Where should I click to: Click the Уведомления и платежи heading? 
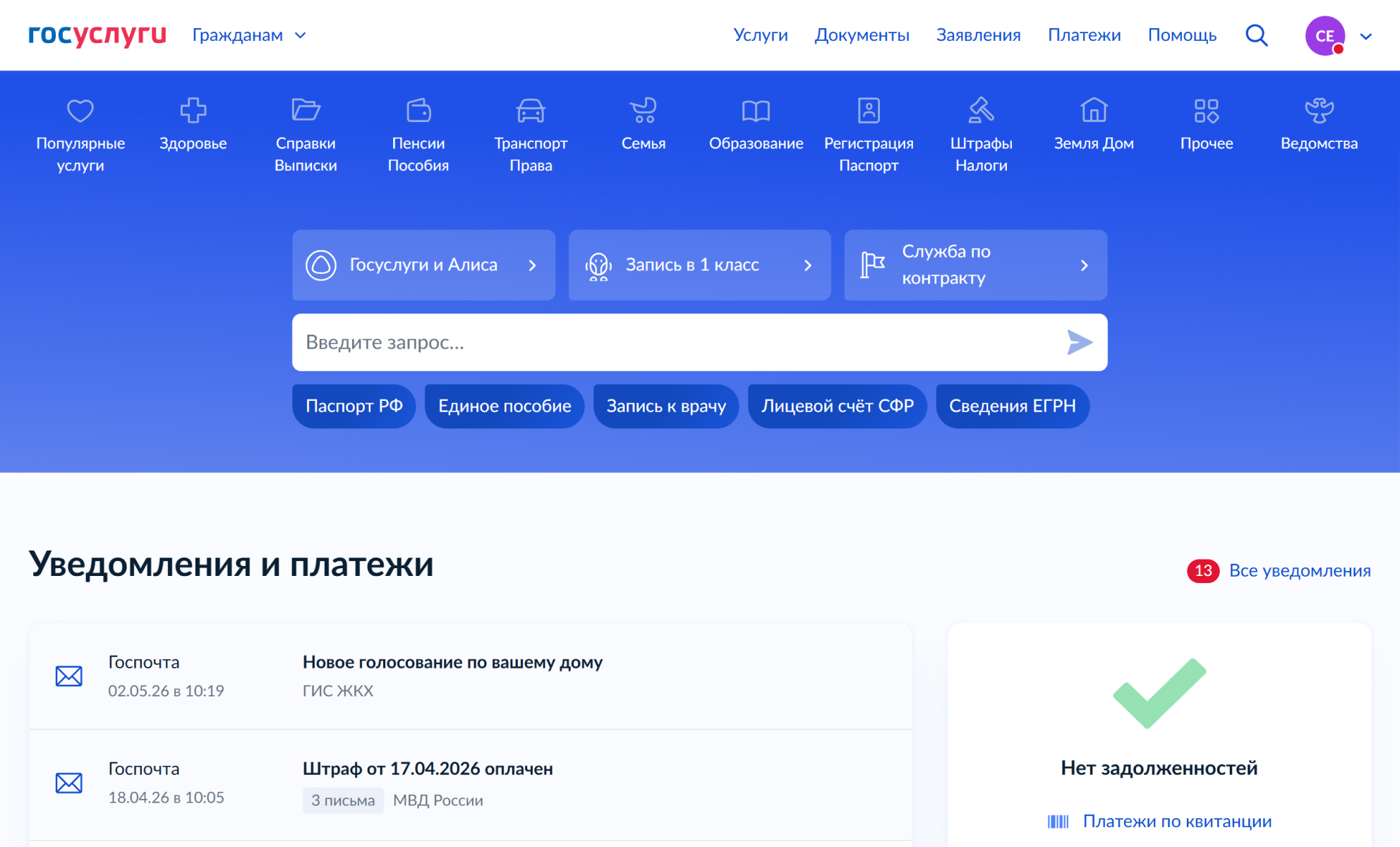[231, 564]
